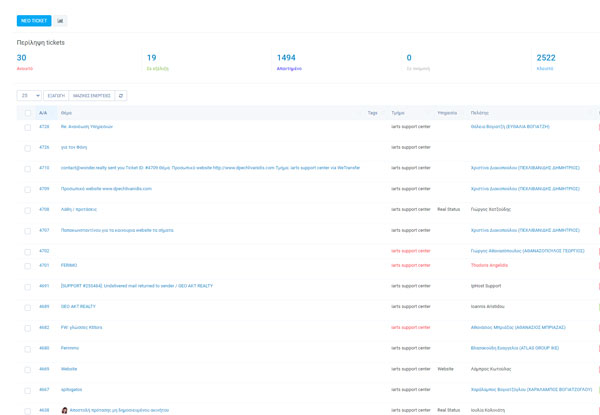The width and height of the screenshot is (600, 415).
Task: Sort by Πελάτης column header
Action: click(479, 113)
